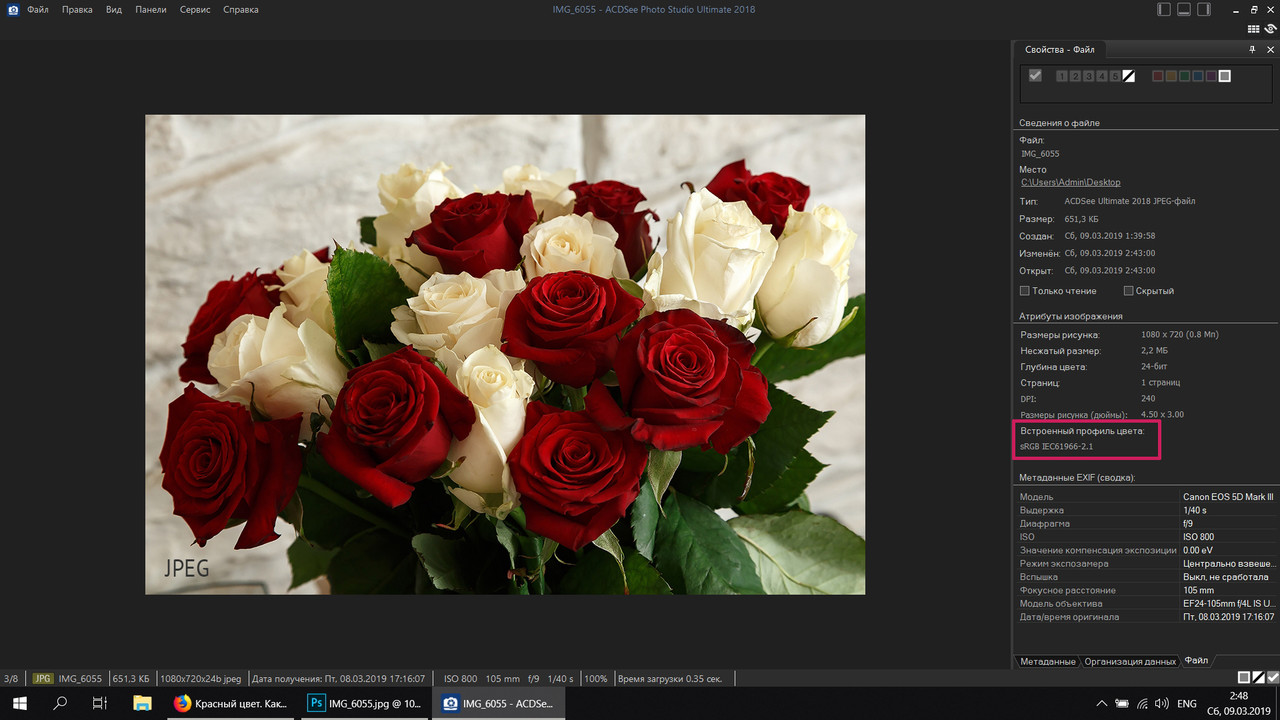
Task: Switch to the Метаданные tab
Action: click(x=1048, y=661)
